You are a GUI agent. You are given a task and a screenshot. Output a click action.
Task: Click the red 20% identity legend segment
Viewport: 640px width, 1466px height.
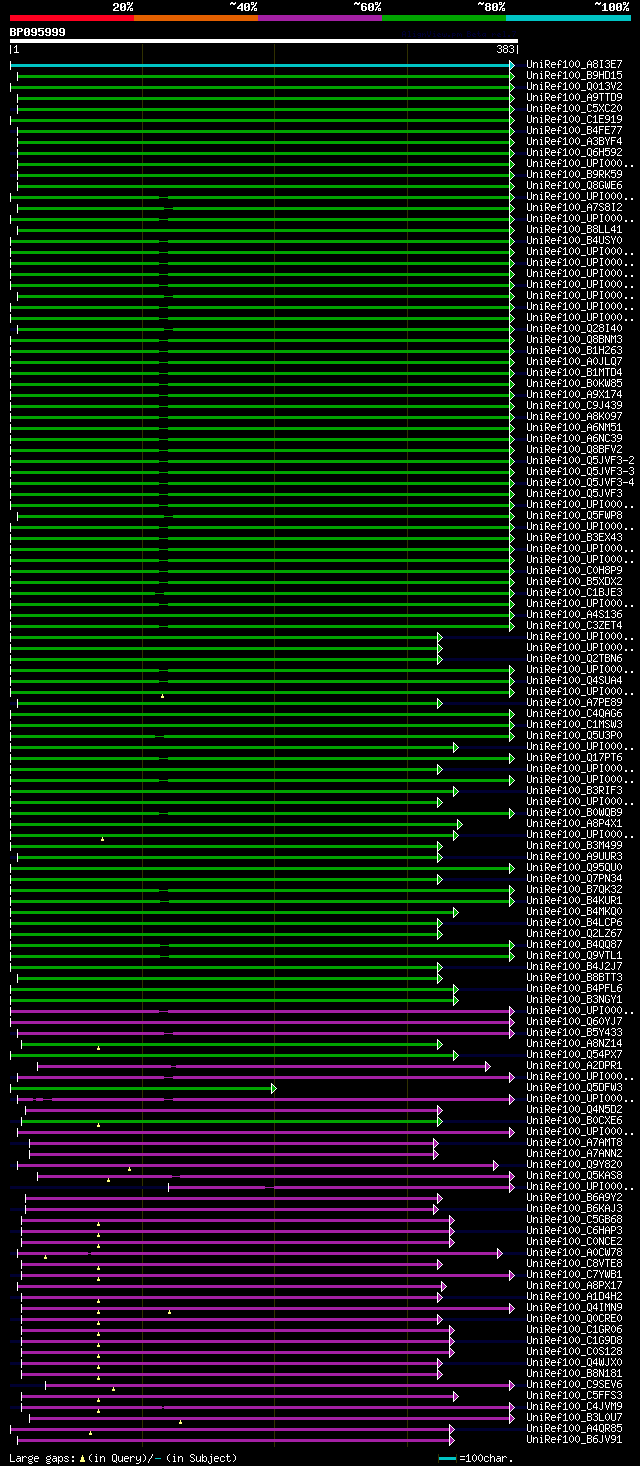coord(72,17)
